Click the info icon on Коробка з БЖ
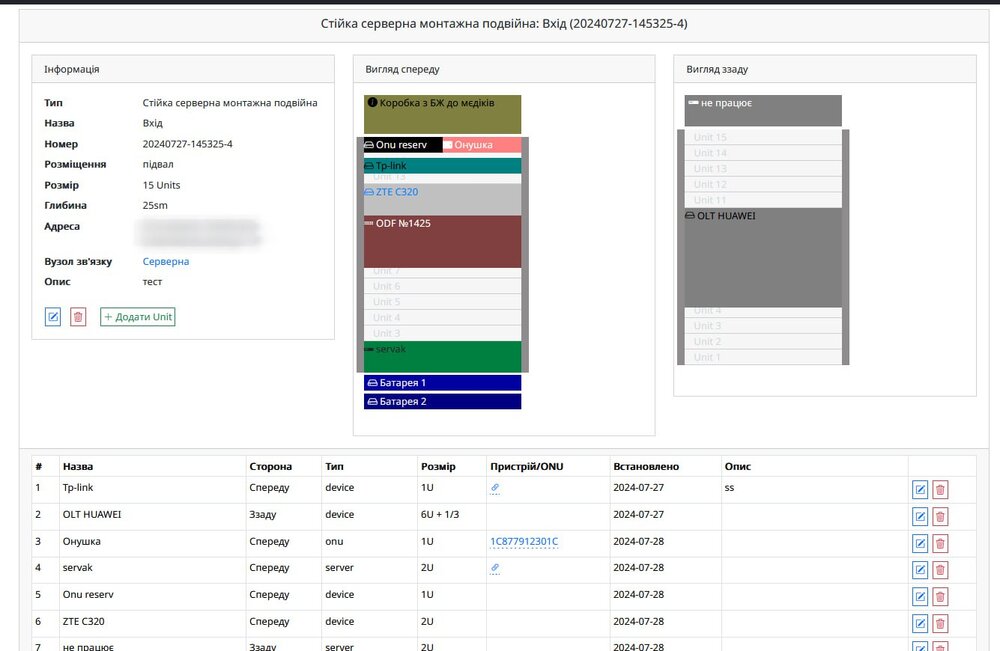Viewport: 1000px width, 651px height. coord(372,102)
